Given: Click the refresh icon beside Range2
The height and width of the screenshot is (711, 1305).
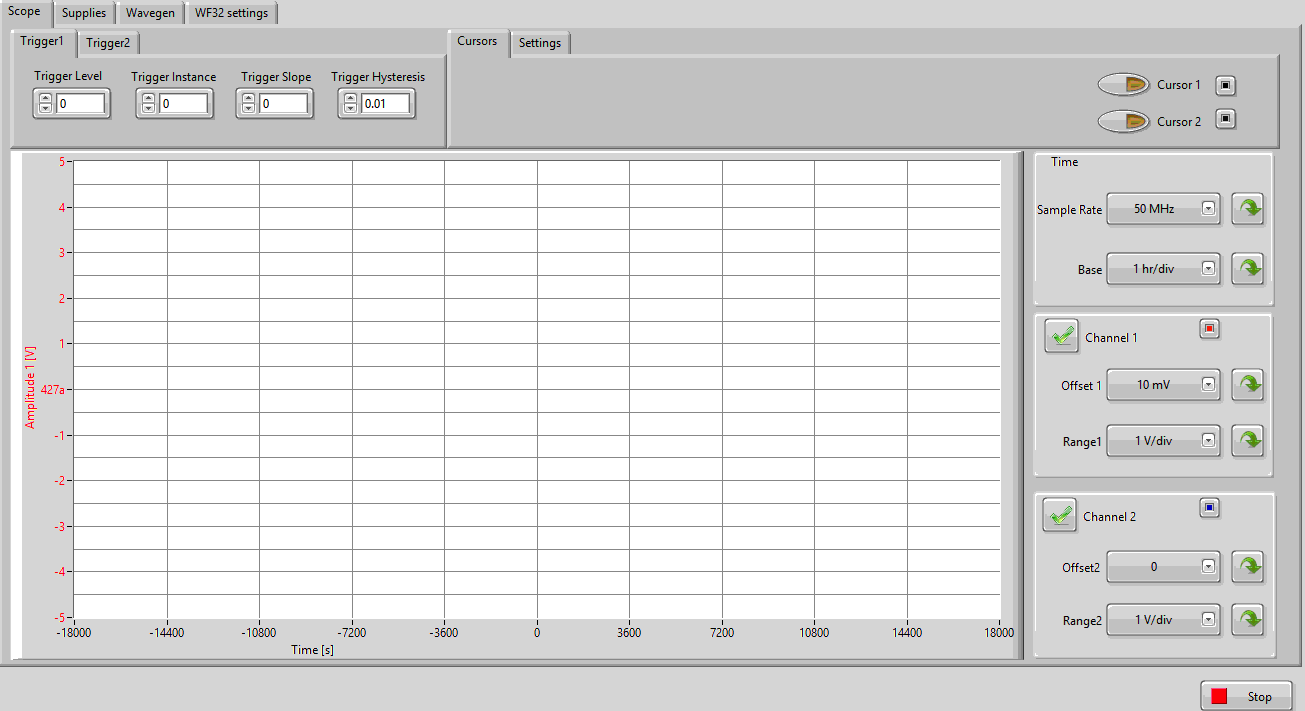Looking at the screenshot, I should (x=1247, y=620).
